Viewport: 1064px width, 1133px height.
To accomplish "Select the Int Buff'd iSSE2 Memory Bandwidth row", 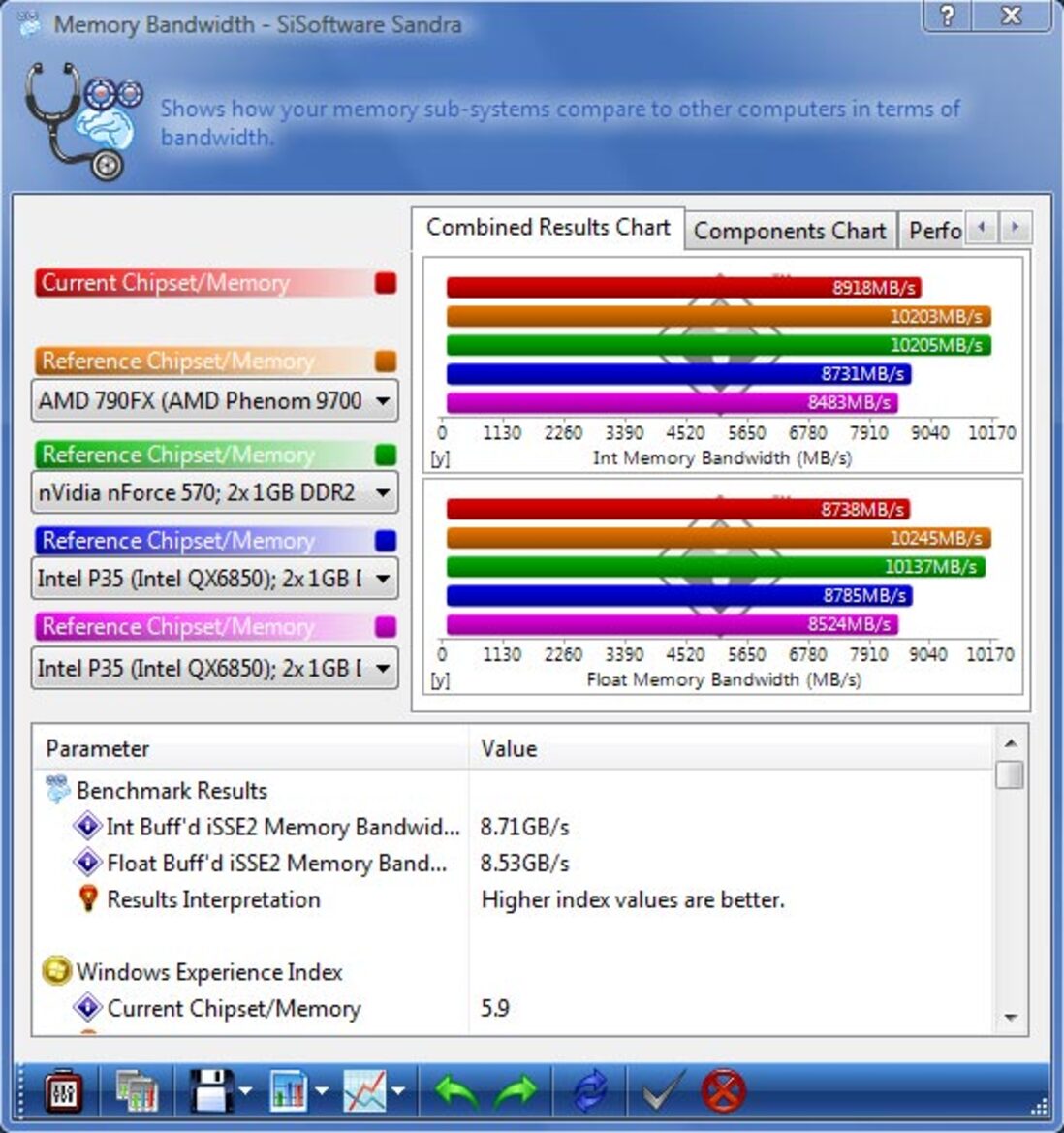I will [x=513, y=826].
